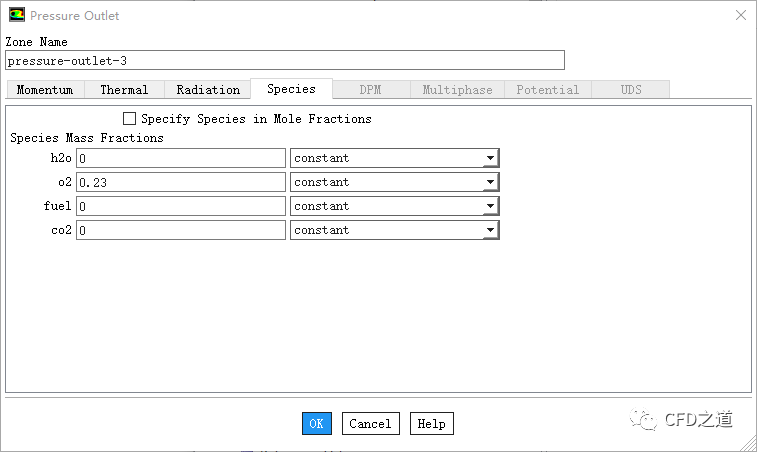757x452 pixels.
Task: Open the o2 constant dropdown
Action: click(394, 182)
